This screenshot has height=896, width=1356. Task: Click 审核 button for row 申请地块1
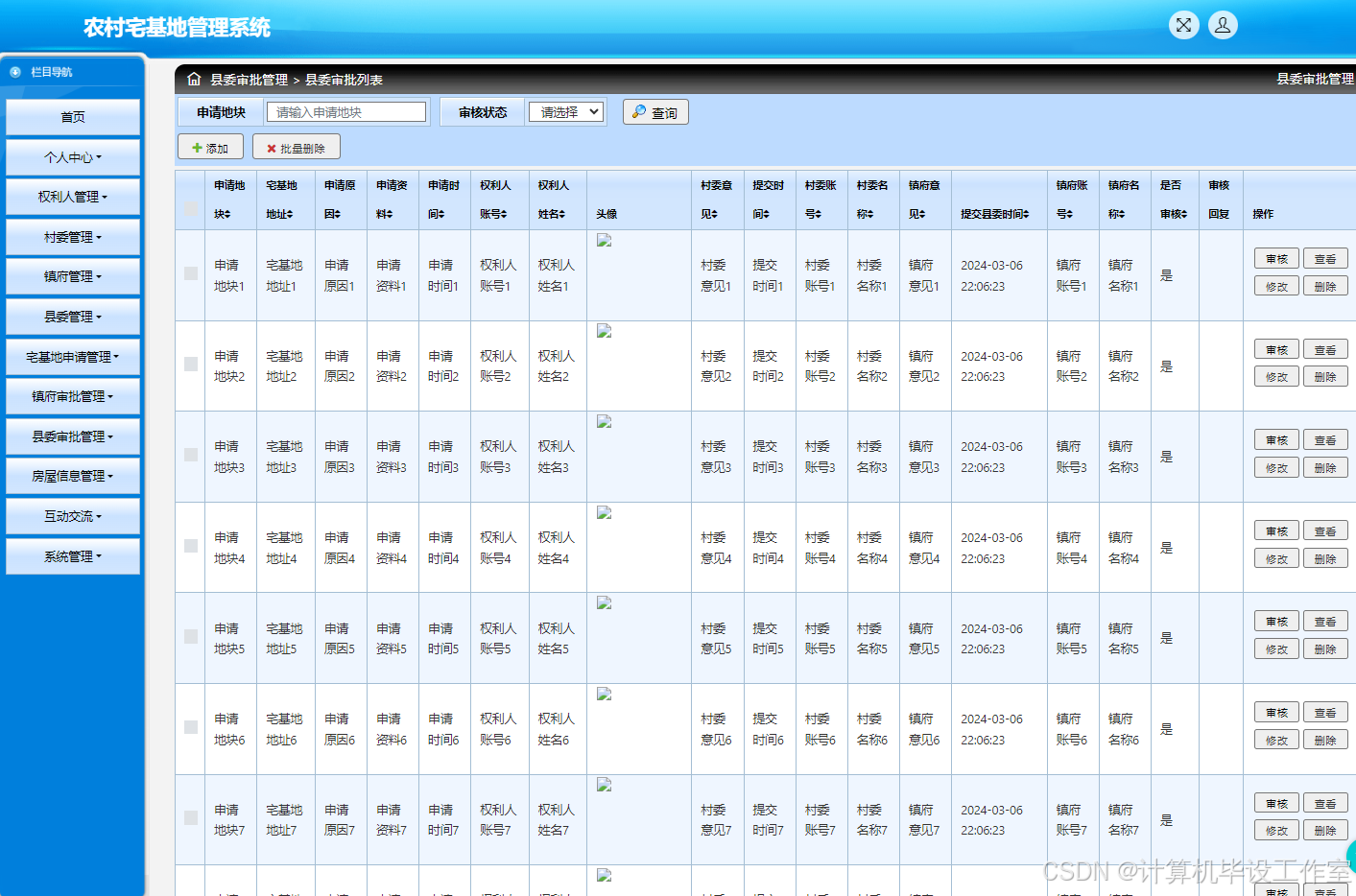[1276, 259]
